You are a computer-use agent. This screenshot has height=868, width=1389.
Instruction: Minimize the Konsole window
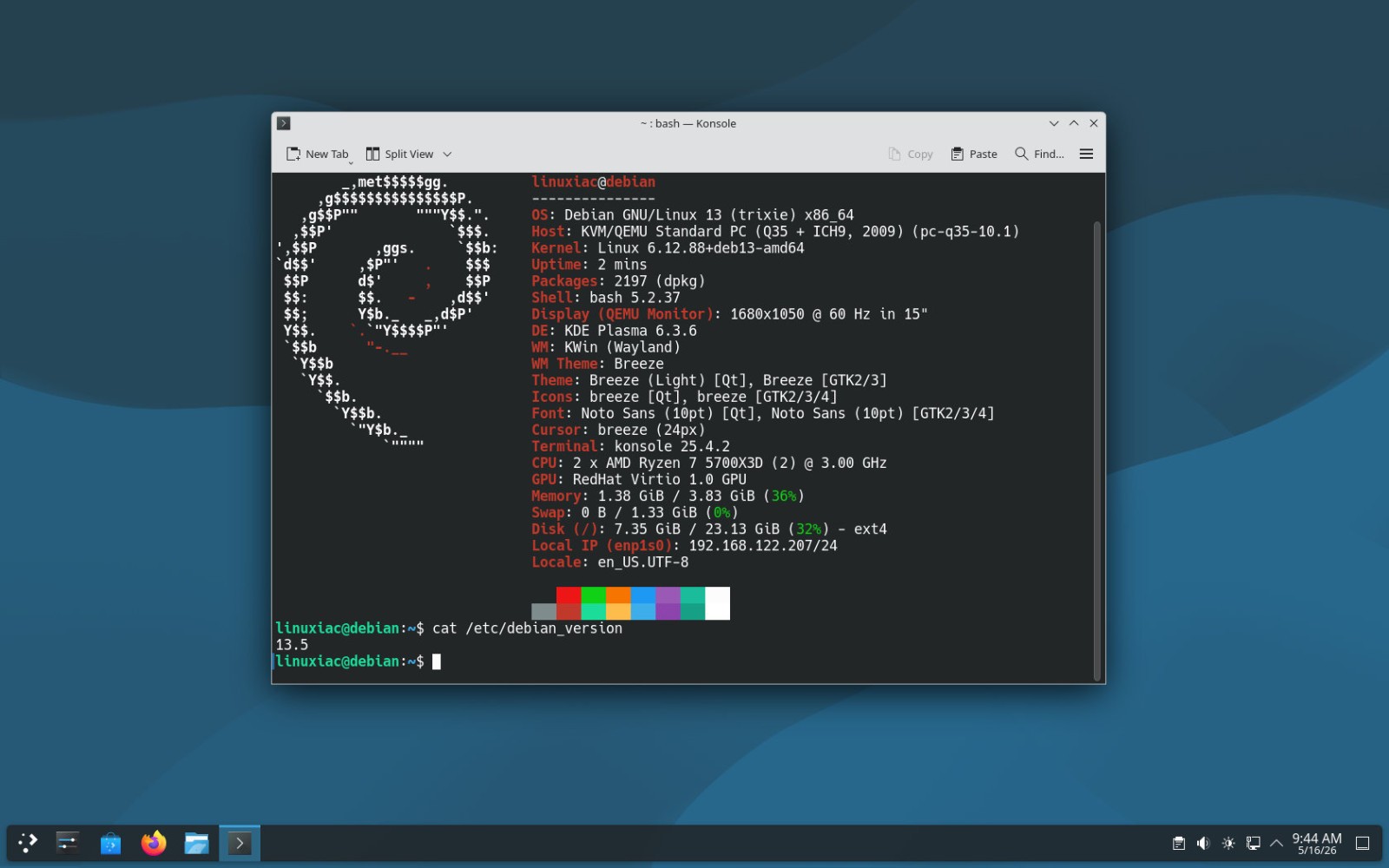tap(1054, 123)
